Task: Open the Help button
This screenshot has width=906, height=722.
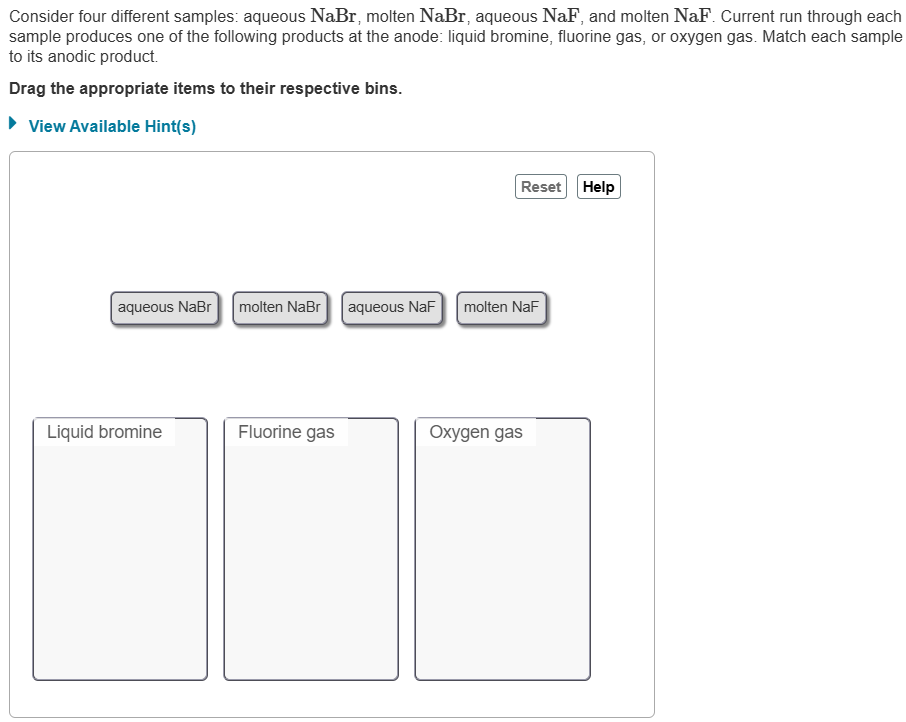Action: tap(598, 186)
